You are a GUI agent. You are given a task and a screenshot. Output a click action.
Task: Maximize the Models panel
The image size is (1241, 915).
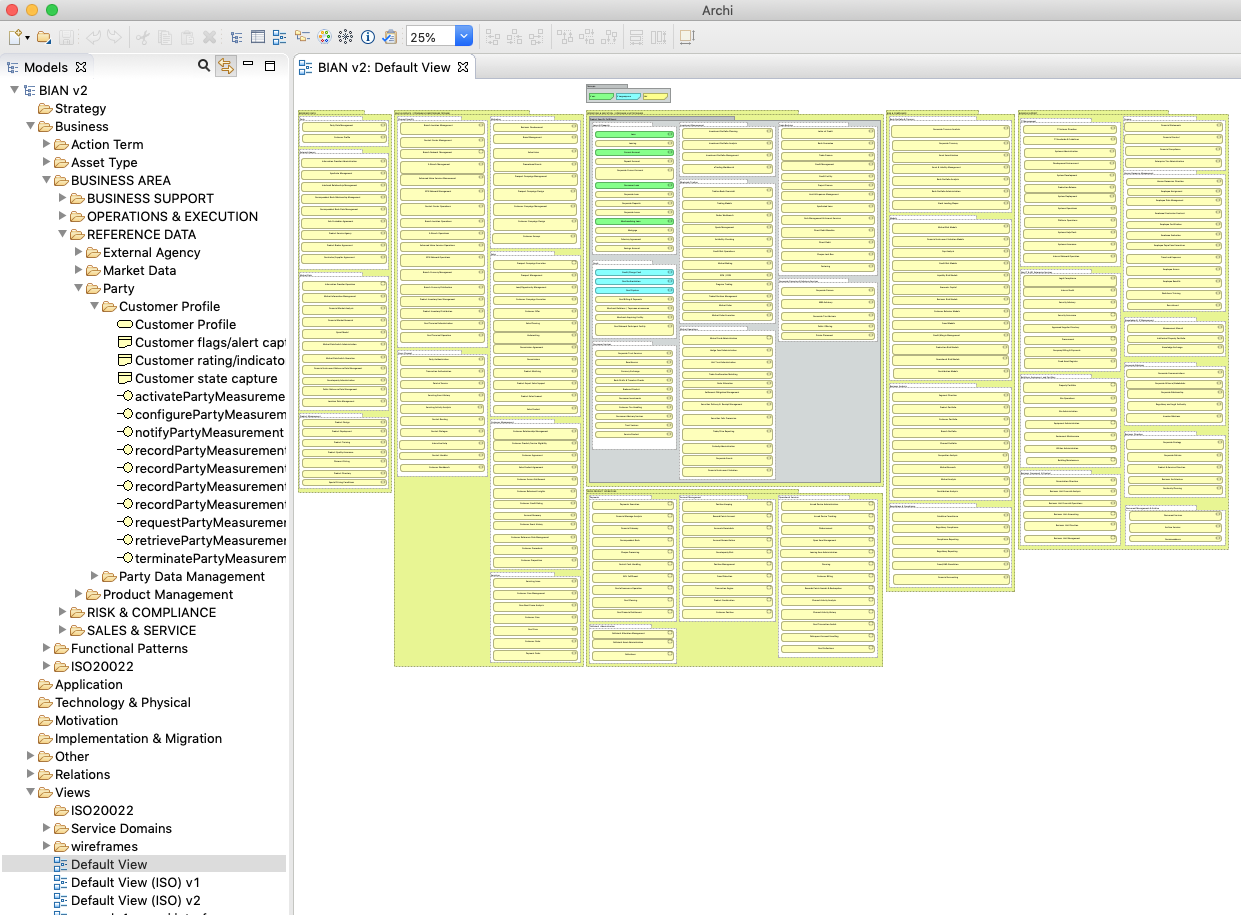click(x=270, y=66)
